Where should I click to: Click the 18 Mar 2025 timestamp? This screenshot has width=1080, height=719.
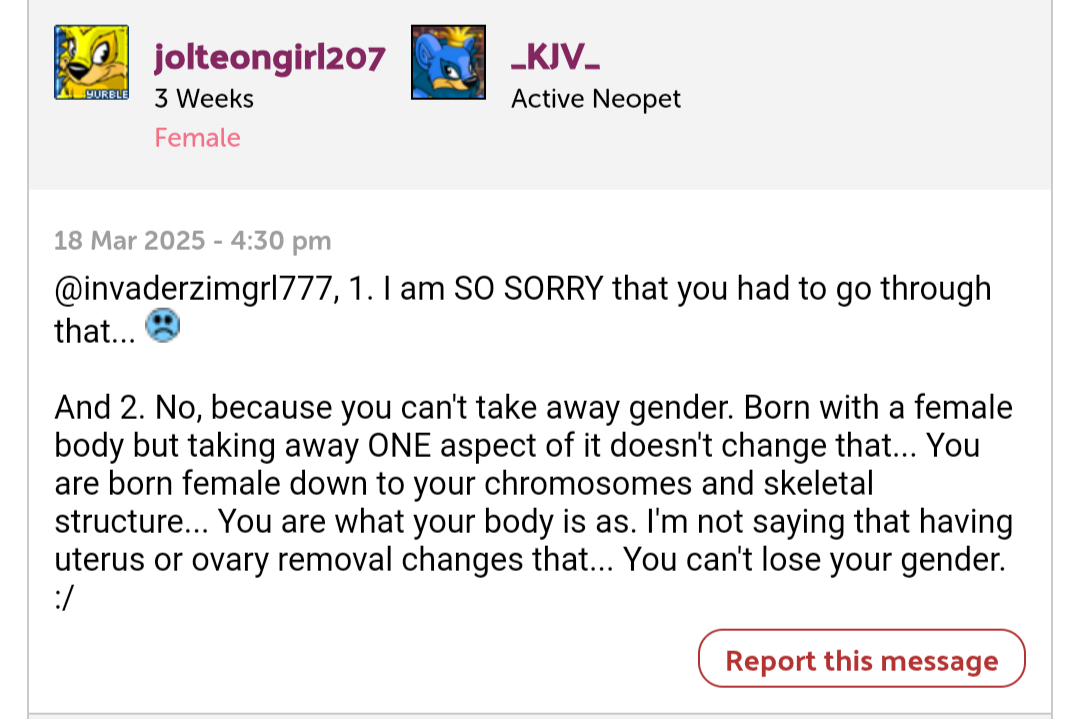[193, 240]
